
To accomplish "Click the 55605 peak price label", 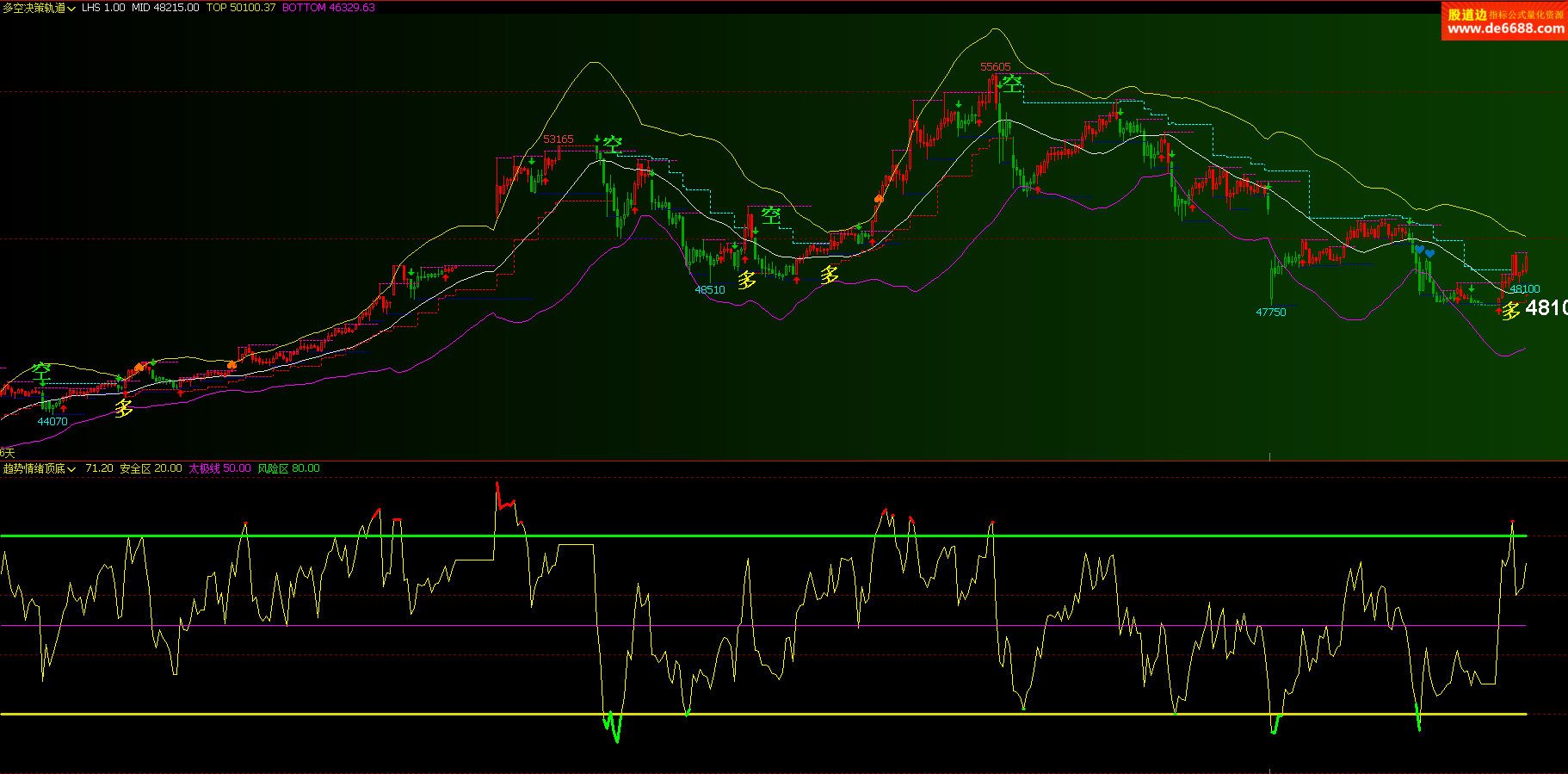I will point(995,67).
